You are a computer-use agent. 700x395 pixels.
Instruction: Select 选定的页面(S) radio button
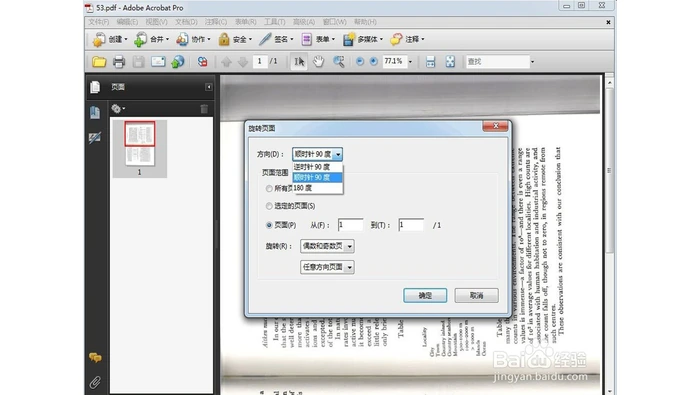[269, 206]
